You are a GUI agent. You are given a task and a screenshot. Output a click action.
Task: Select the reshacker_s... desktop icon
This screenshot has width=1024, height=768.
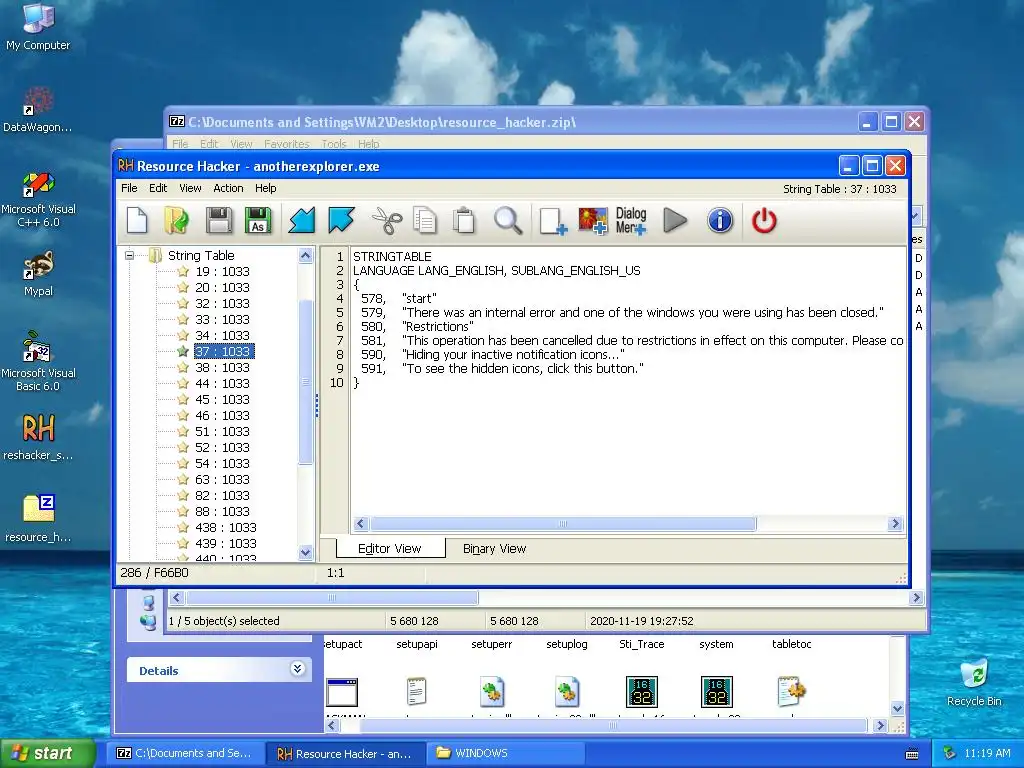pos(38,437)
